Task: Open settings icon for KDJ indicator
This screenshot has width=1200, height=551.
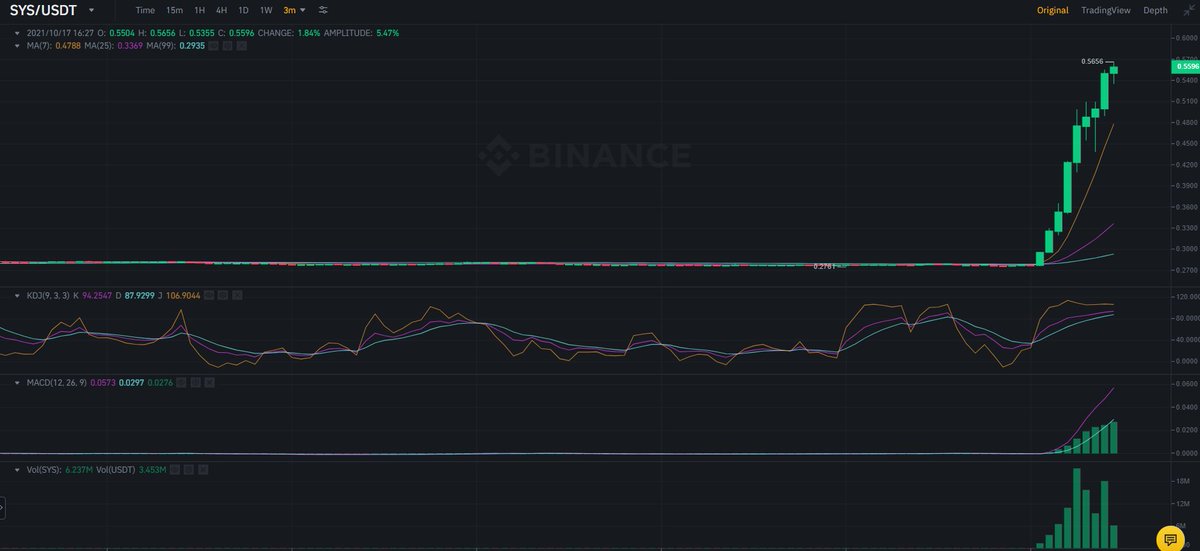Action: pos(223,295)
